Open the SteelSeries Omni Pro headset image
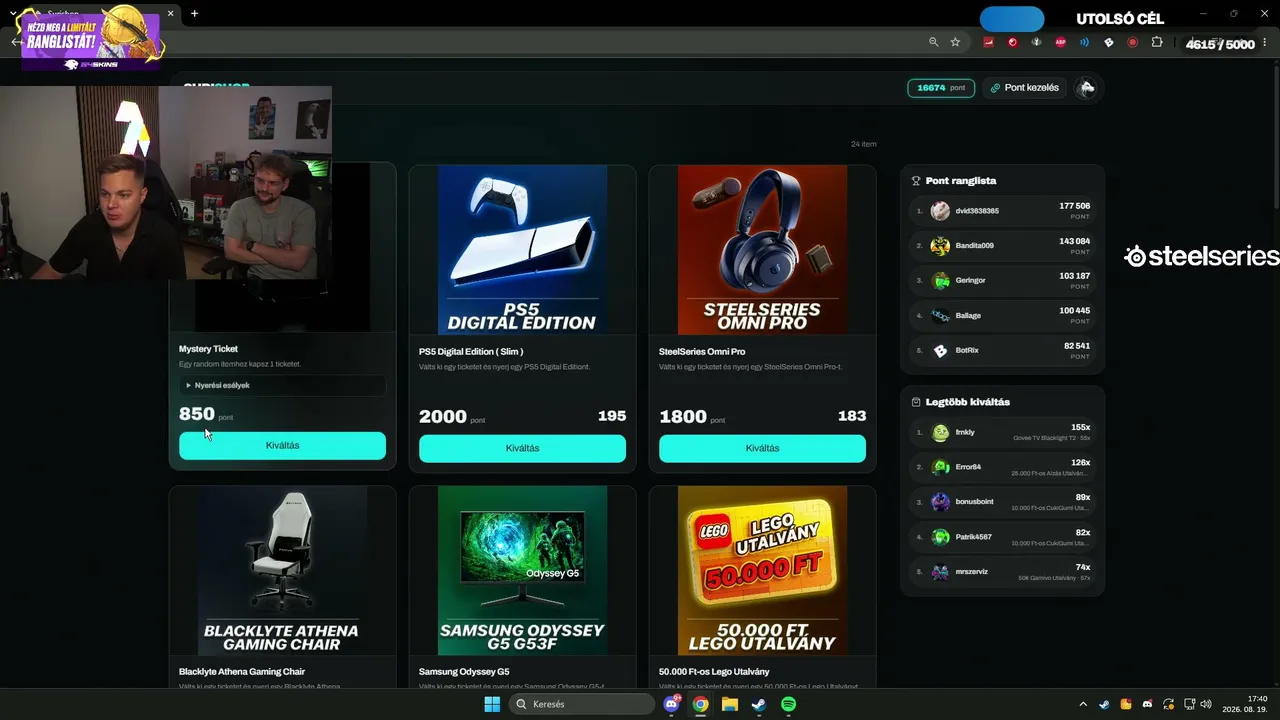The image size is (1280, 720). coord(762,250)
